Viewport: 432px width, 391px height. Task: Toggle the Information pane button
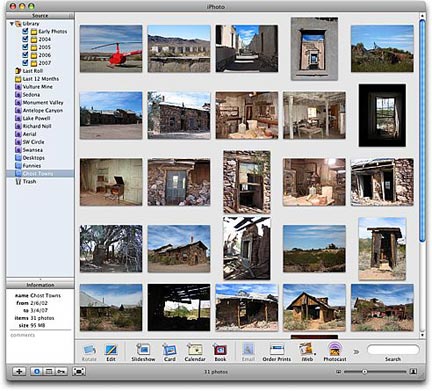(x=36, y=371)
